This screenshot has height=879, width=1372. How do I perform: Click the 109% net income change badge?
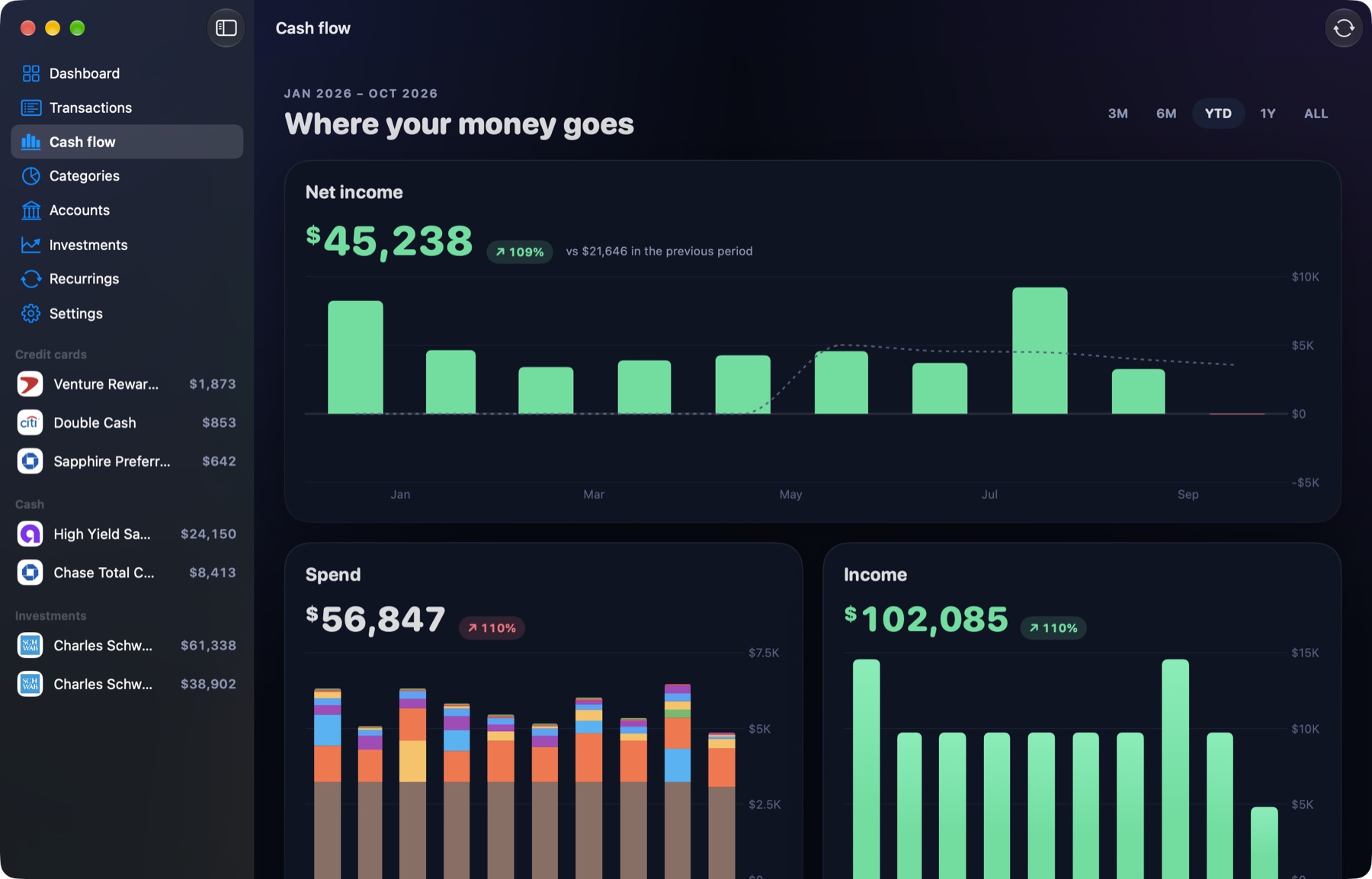tap(520, 252)
